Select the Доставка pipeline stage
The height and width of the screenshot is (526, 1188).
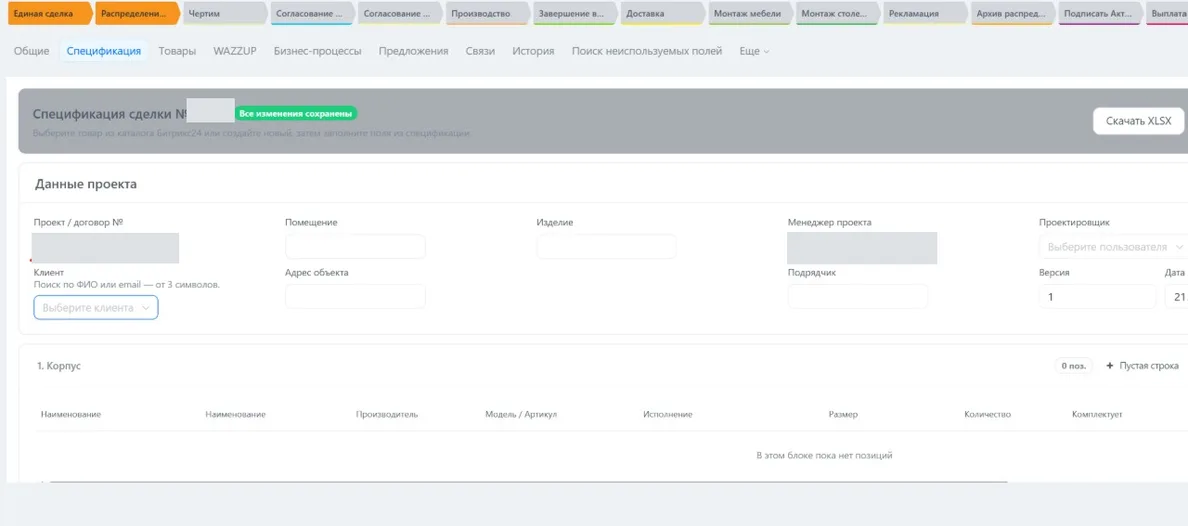[x=663, y=14]
